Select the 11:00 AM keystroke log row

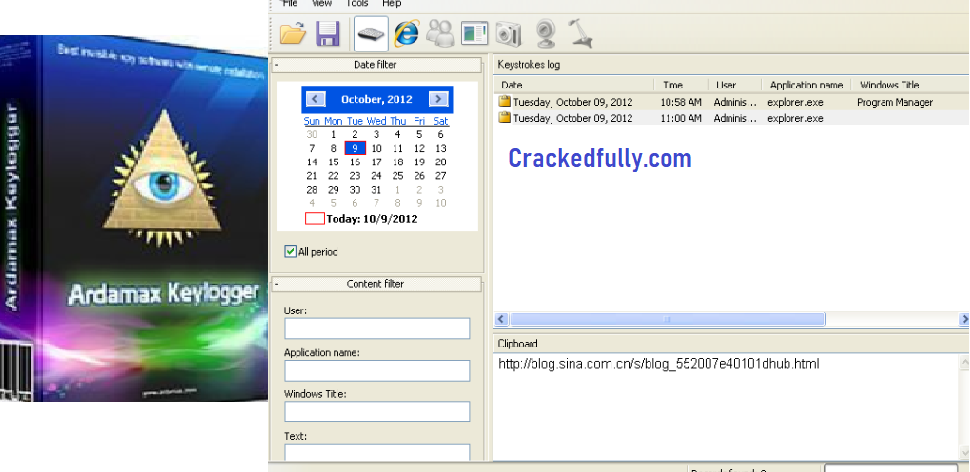click(731, 118)
